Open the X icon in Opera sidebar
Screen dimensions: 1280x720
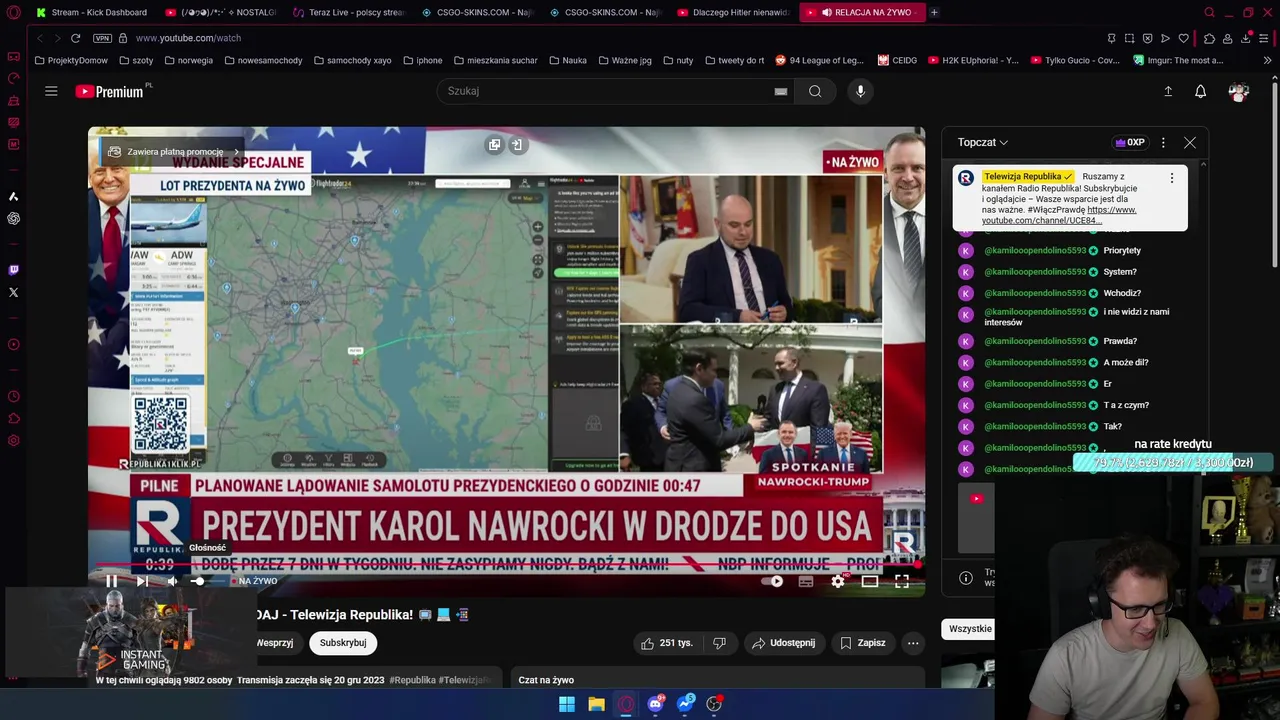click(x=13, y=293)
